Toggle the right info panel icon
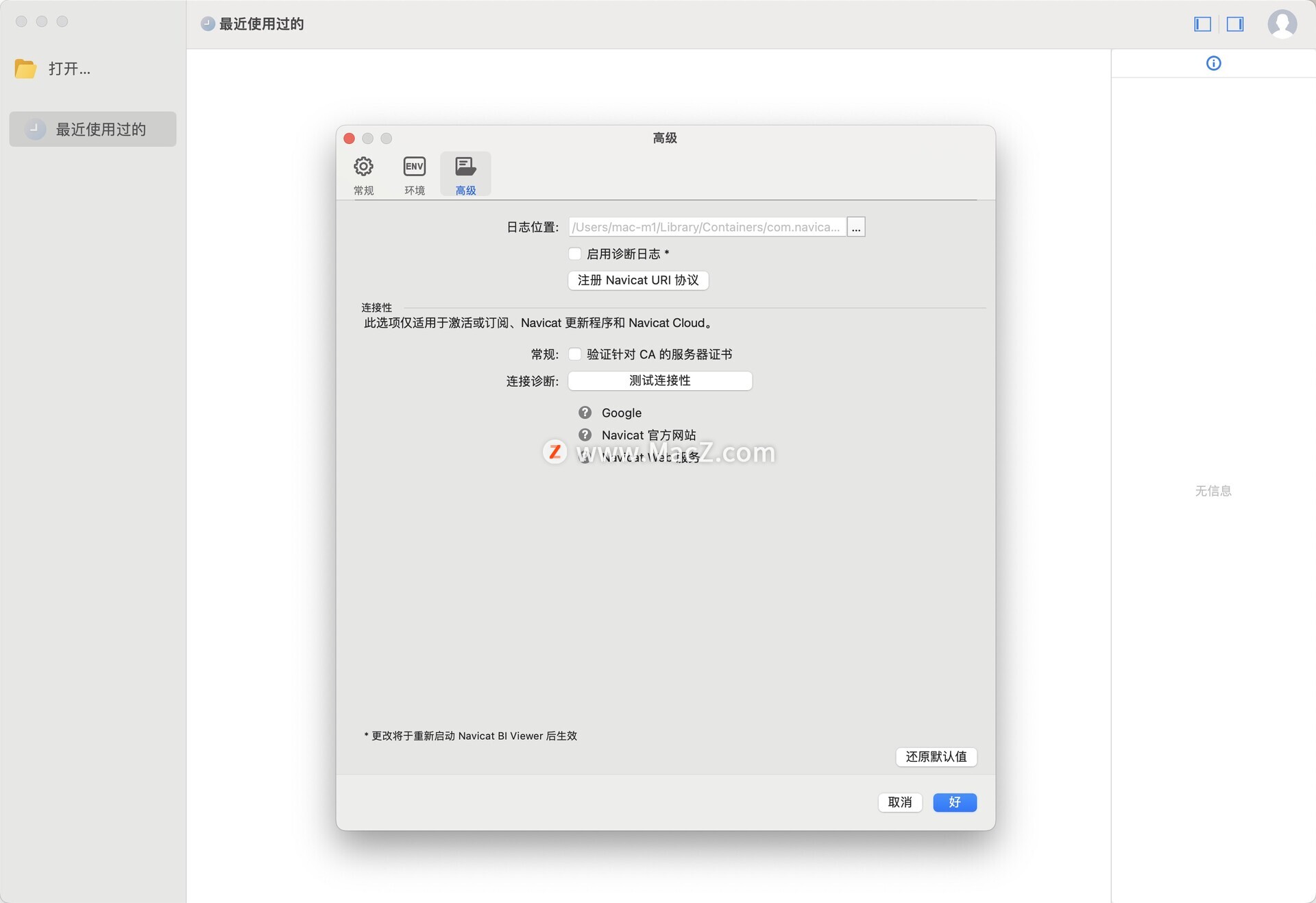The image size is (1316, 903). click(x=1235, y=24)
